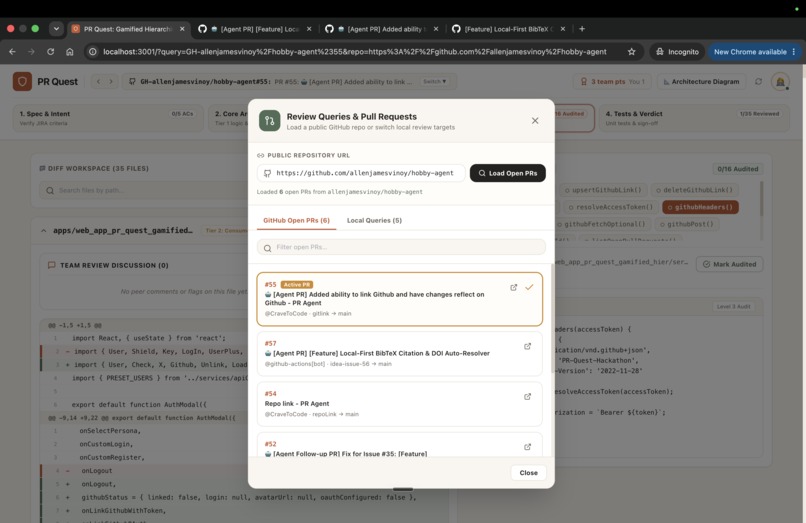This screenshot has height=523, width=806.
Task: Click the checkmark icon on PR #55
Action: (x=529, y=287)
